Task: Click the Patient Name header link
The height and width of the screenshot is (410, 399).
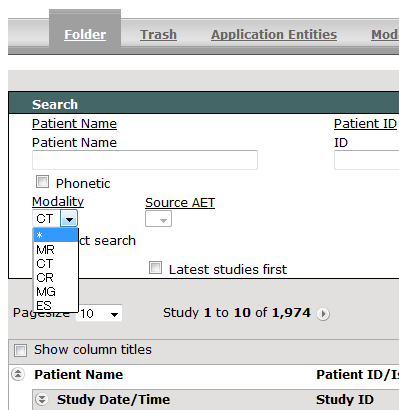Action: click(x=74, y=124)
